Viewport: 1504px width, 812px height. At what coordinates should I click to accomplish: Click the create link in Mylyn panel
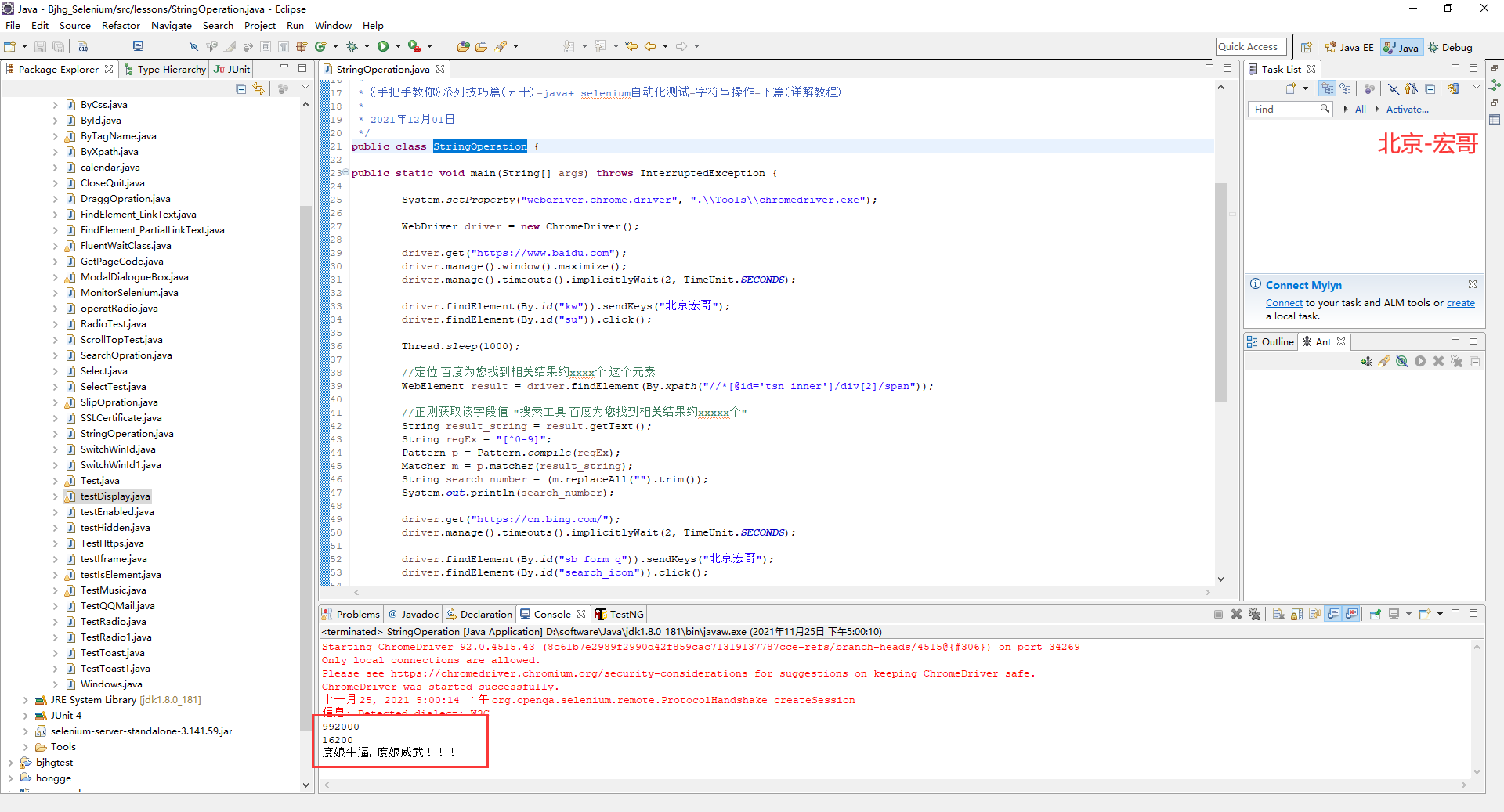pos(1460,303)
